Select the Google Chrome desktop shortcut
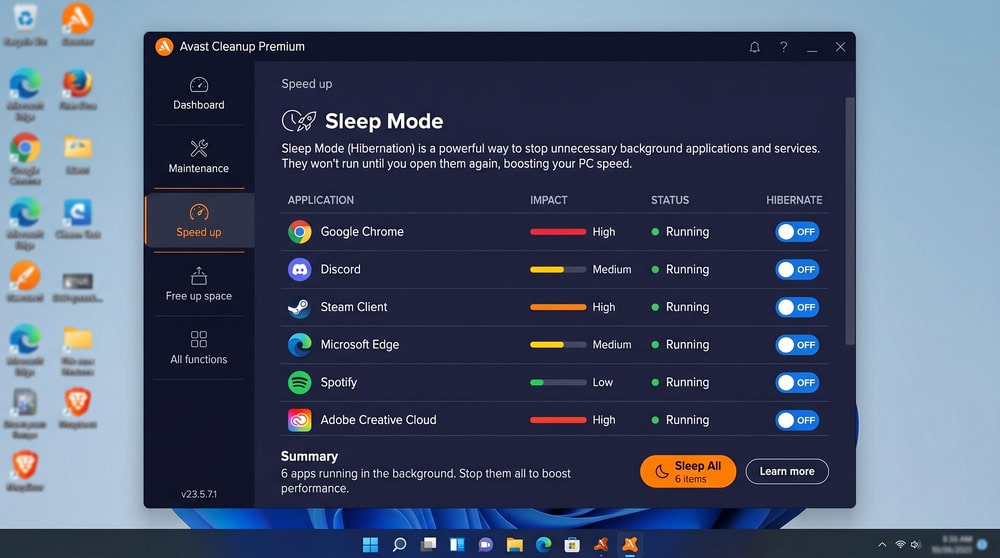 click(x=25, y=159)
